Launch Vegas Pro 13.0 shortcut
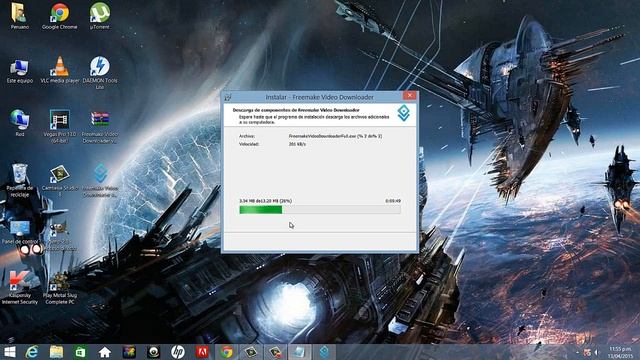Viewport: 640px width, 360px height. coord(60,126)
